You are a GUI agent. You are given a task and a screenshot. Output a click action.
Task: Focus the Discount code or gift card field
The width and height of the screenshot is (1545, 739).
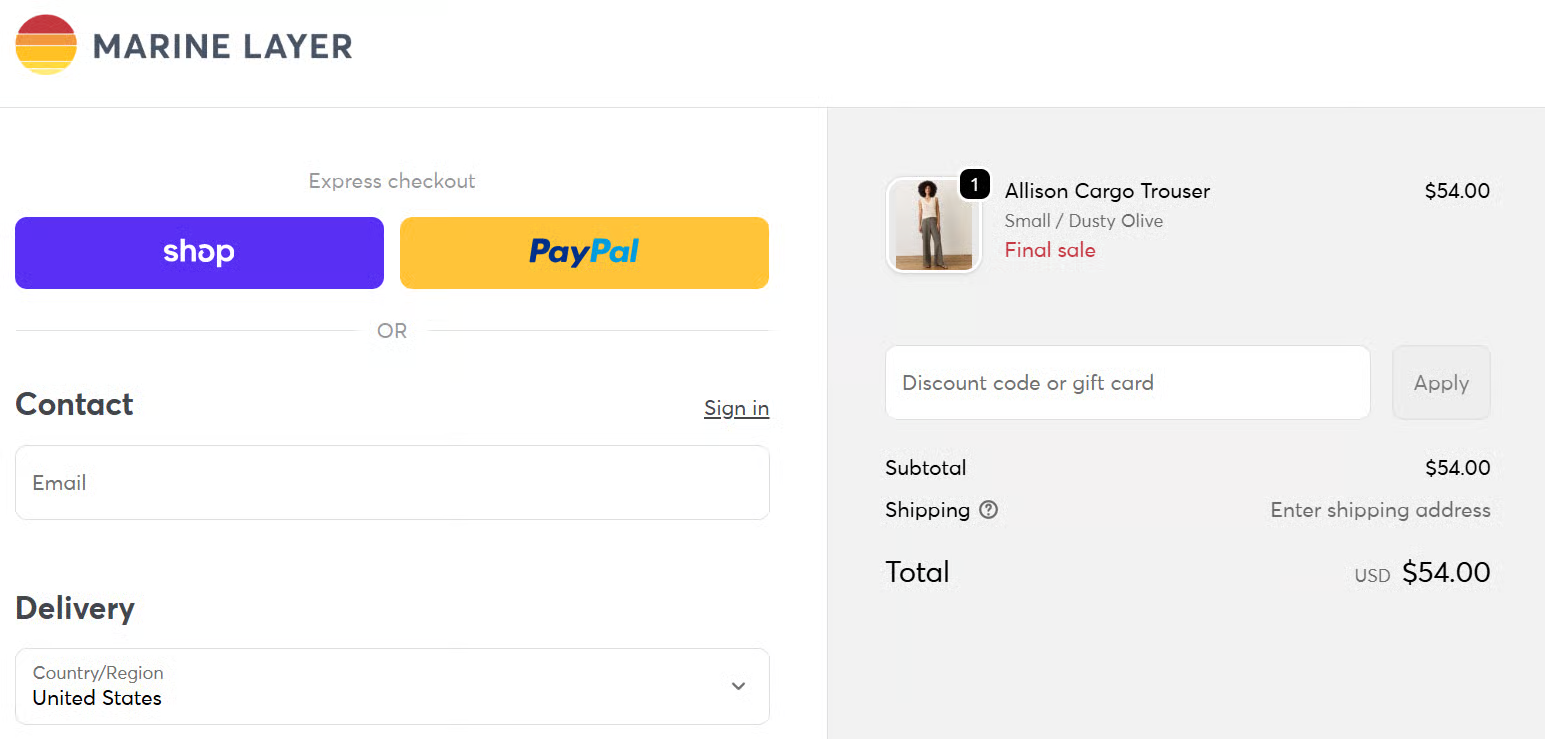coord(1127,383)
